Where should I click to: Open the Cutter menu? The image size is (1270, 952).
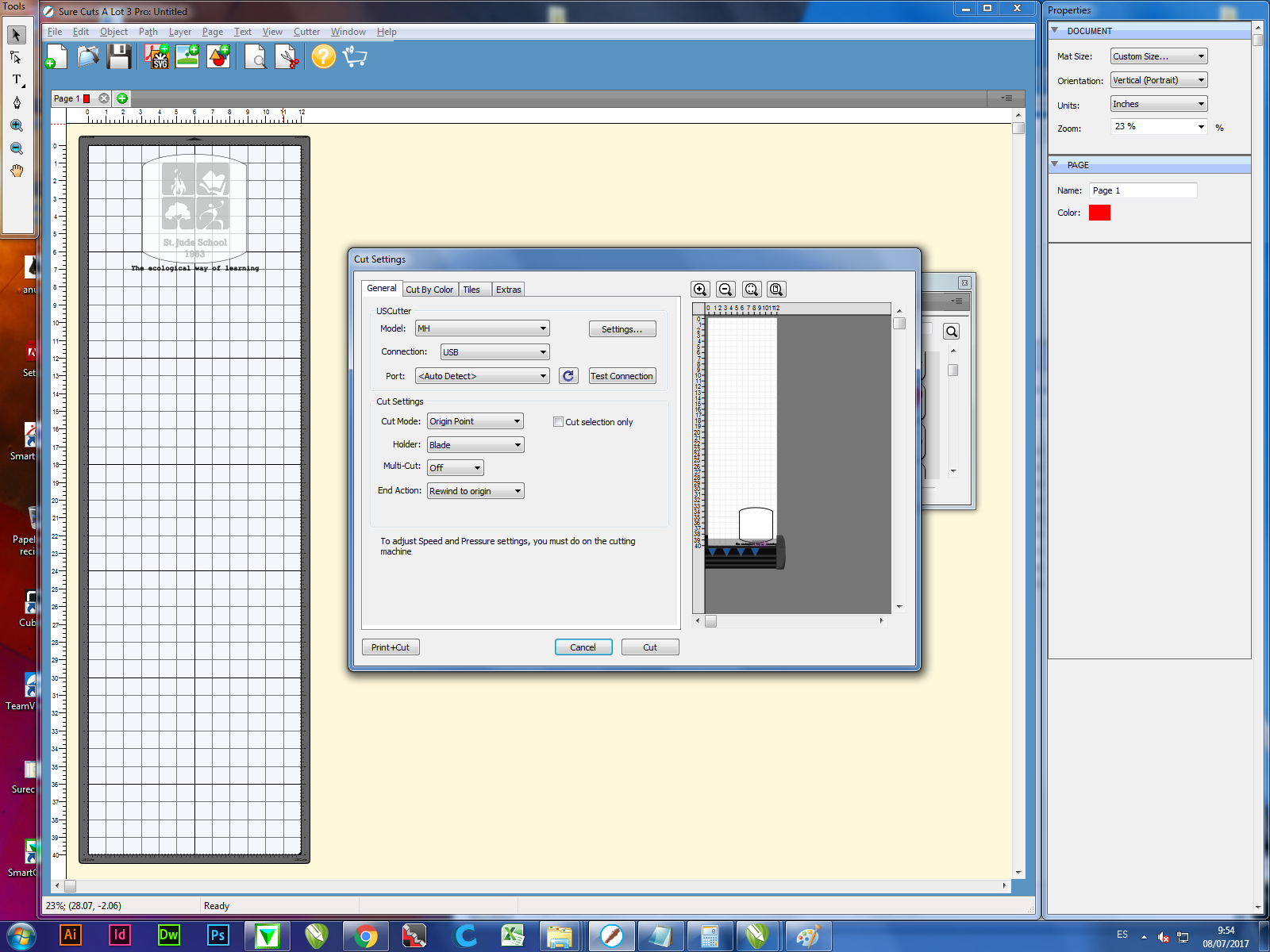point(306,32)
